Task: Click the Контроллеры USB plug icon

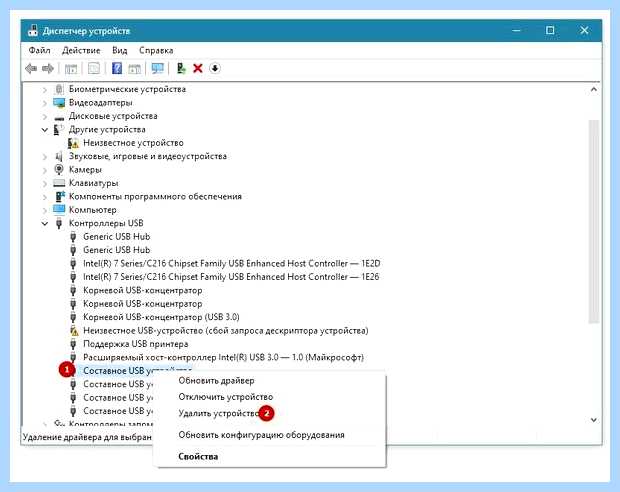Action: click(x=59, y=223)
